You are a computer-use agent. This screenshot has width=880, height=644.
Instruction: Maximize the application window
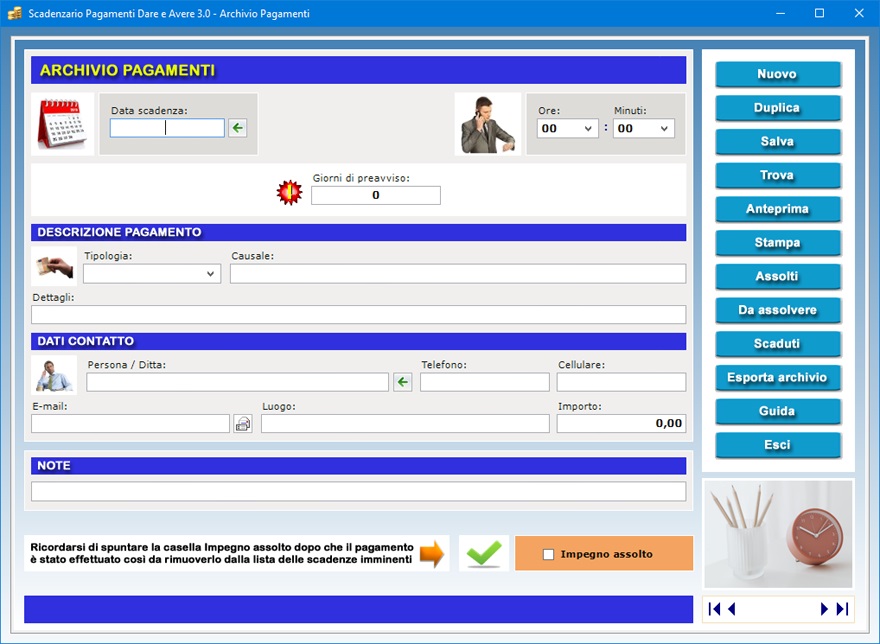coord(819,13)
